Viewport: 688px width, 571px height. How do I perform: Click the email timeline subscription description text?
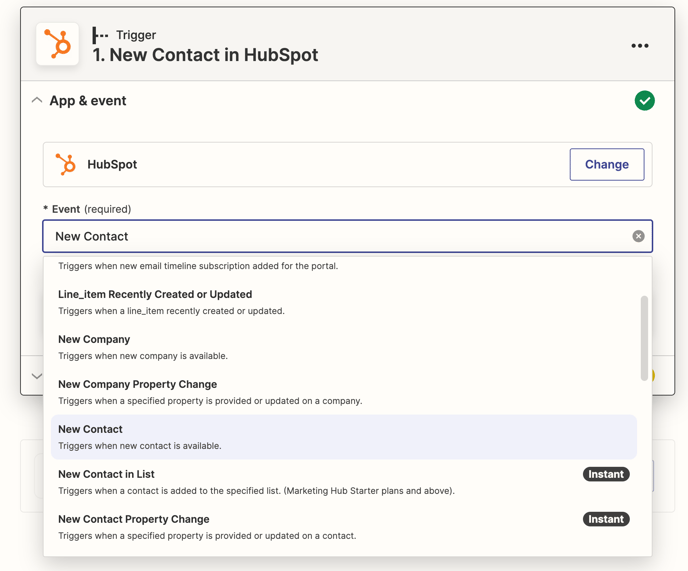(198, 266)
